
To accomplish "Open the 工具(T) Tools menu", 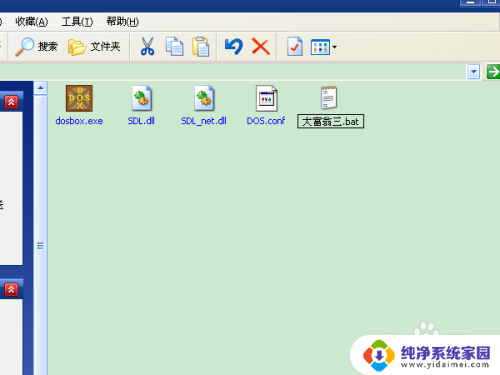I will point(77,22).
